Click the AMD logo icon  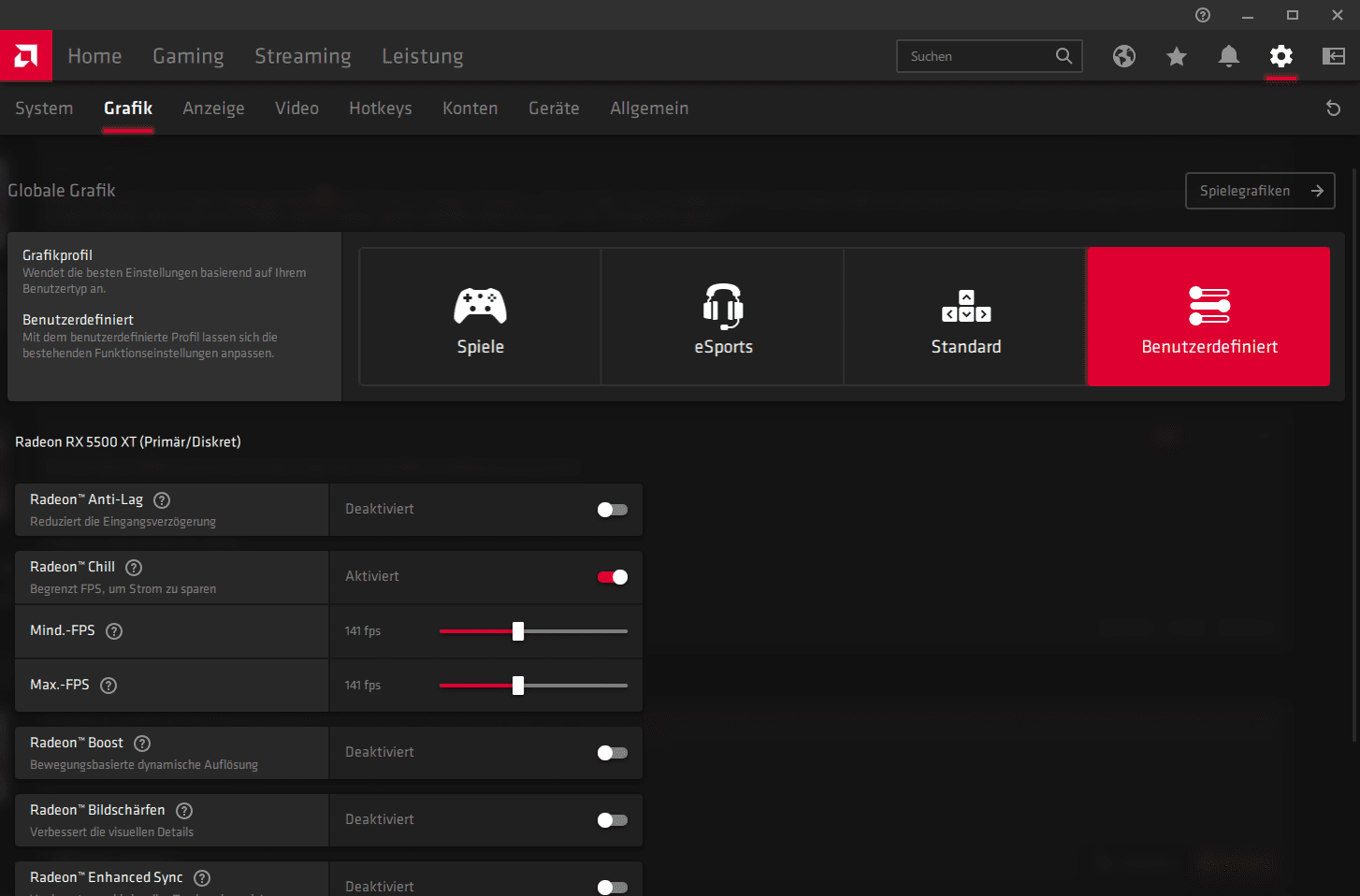coord(26,56)
